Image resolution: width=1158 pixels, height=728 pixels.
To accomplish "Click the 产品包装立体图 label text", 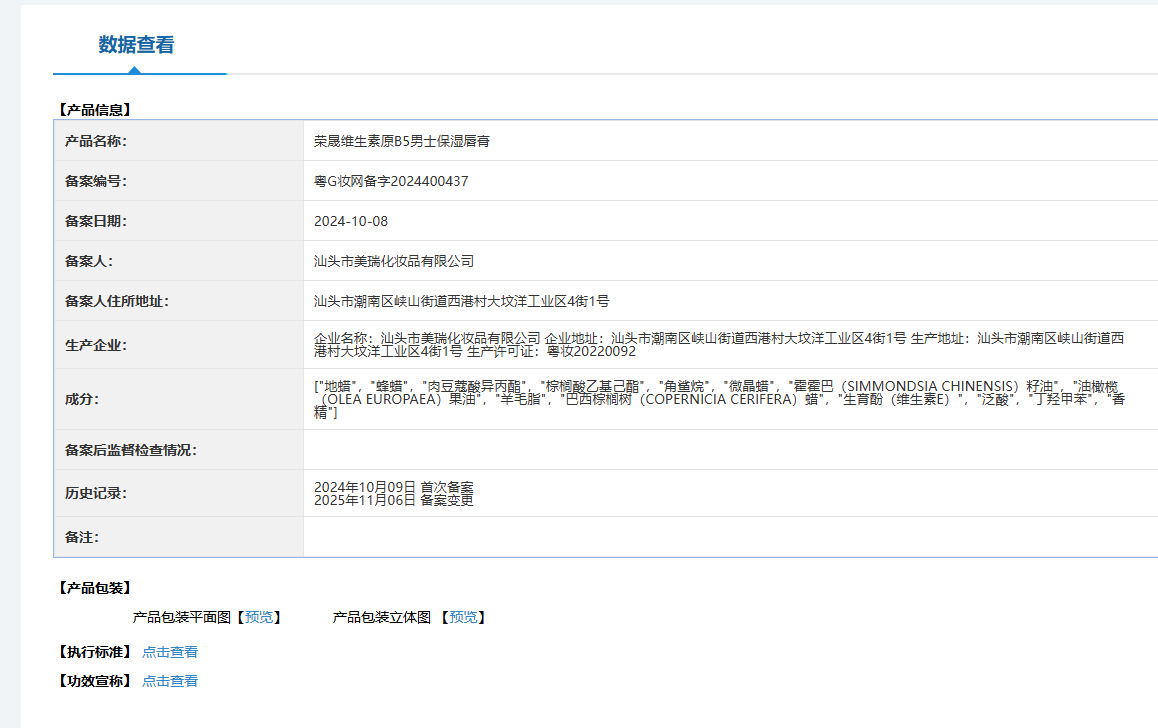I will (x=382, y=617).
